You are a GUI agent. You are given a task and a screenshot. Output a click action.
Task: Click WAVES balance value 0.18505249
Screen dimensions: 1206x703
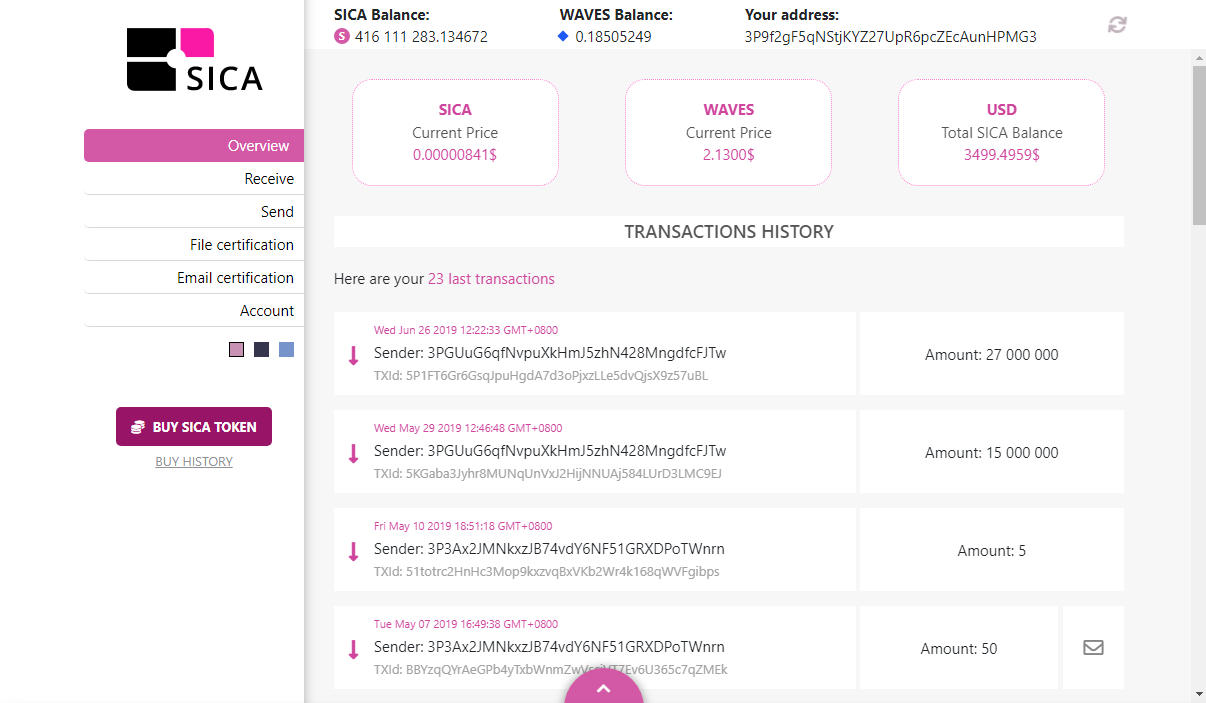613,37
